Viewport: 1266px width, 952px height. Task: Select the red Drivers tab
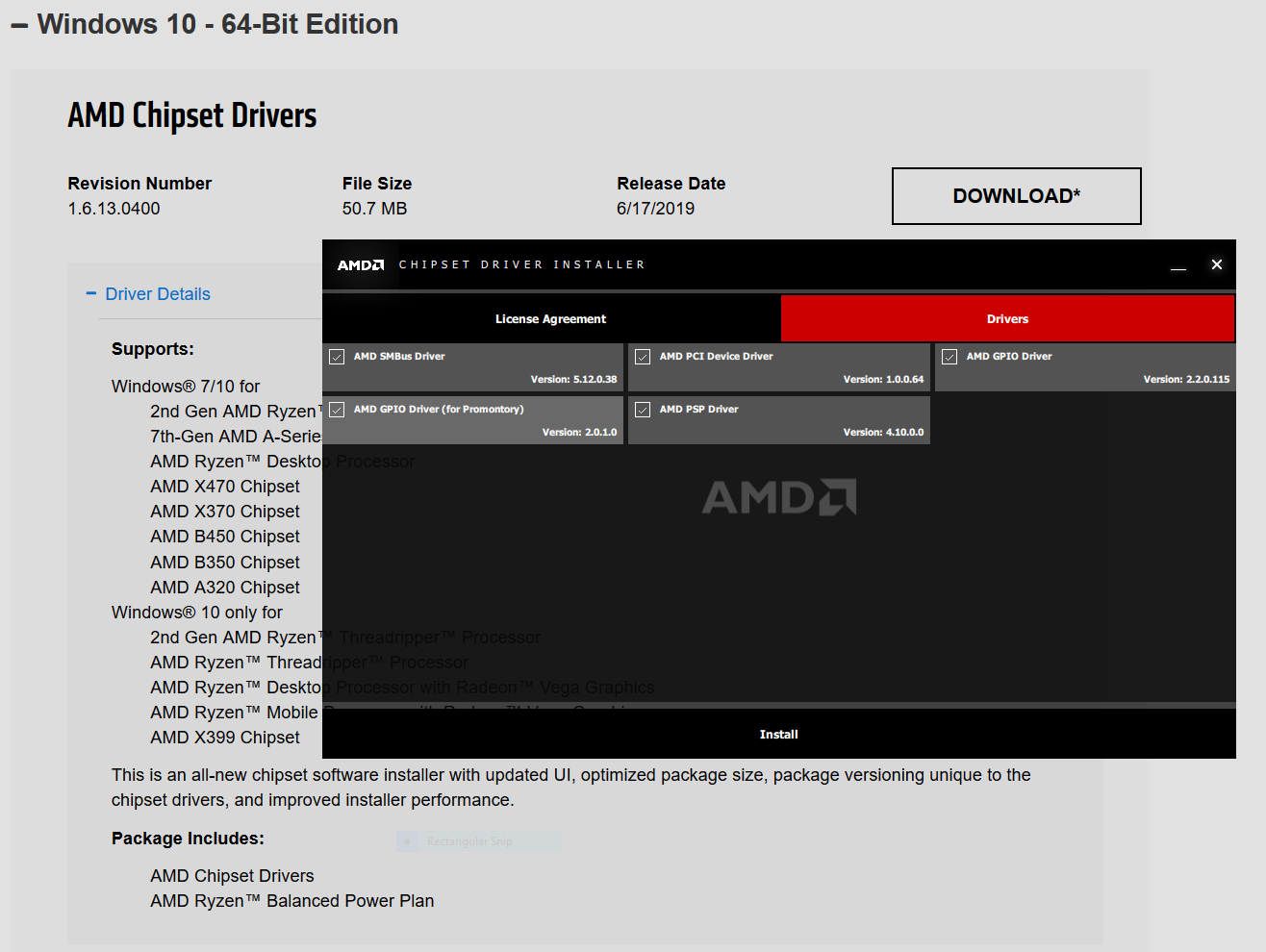1007,319
